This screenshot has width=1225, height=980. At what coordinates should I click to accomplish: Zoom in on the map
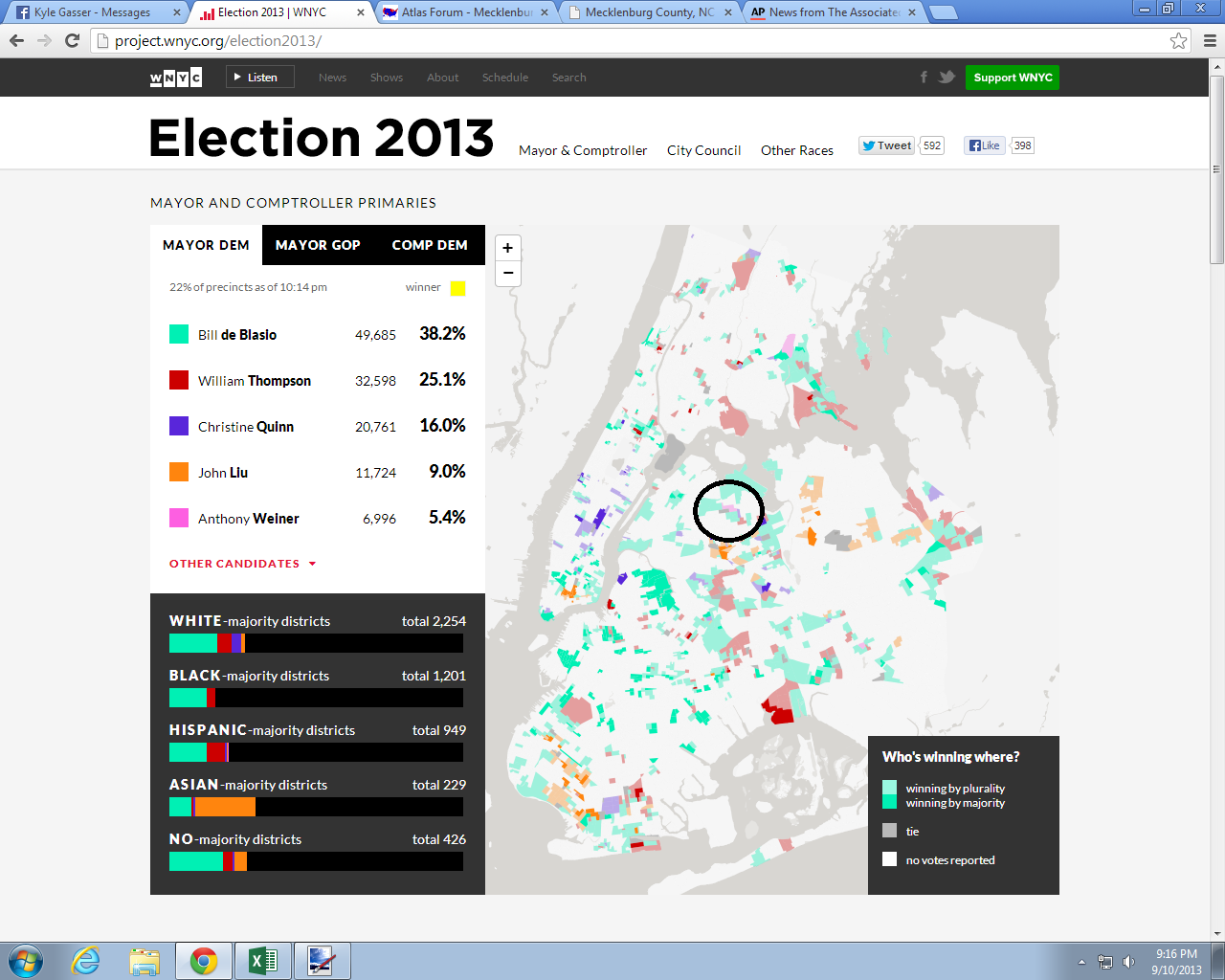pos(508,248)
